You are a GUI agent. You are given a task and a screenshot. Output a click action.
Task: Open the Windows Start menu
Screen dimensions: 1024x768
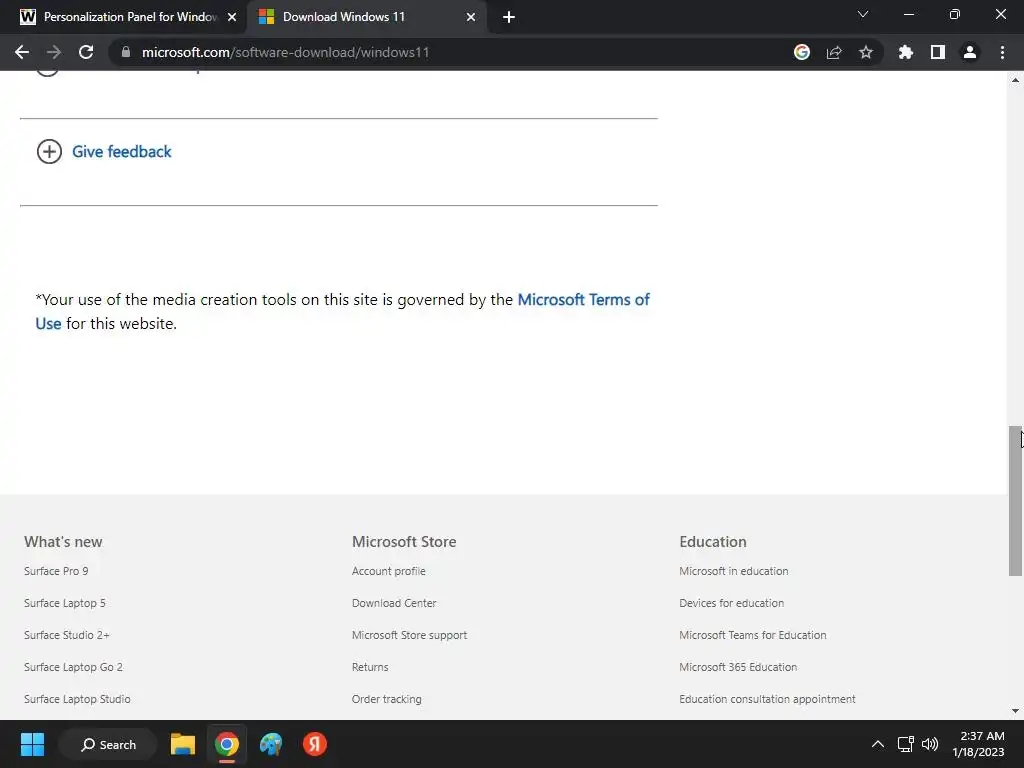coord(32,744)
